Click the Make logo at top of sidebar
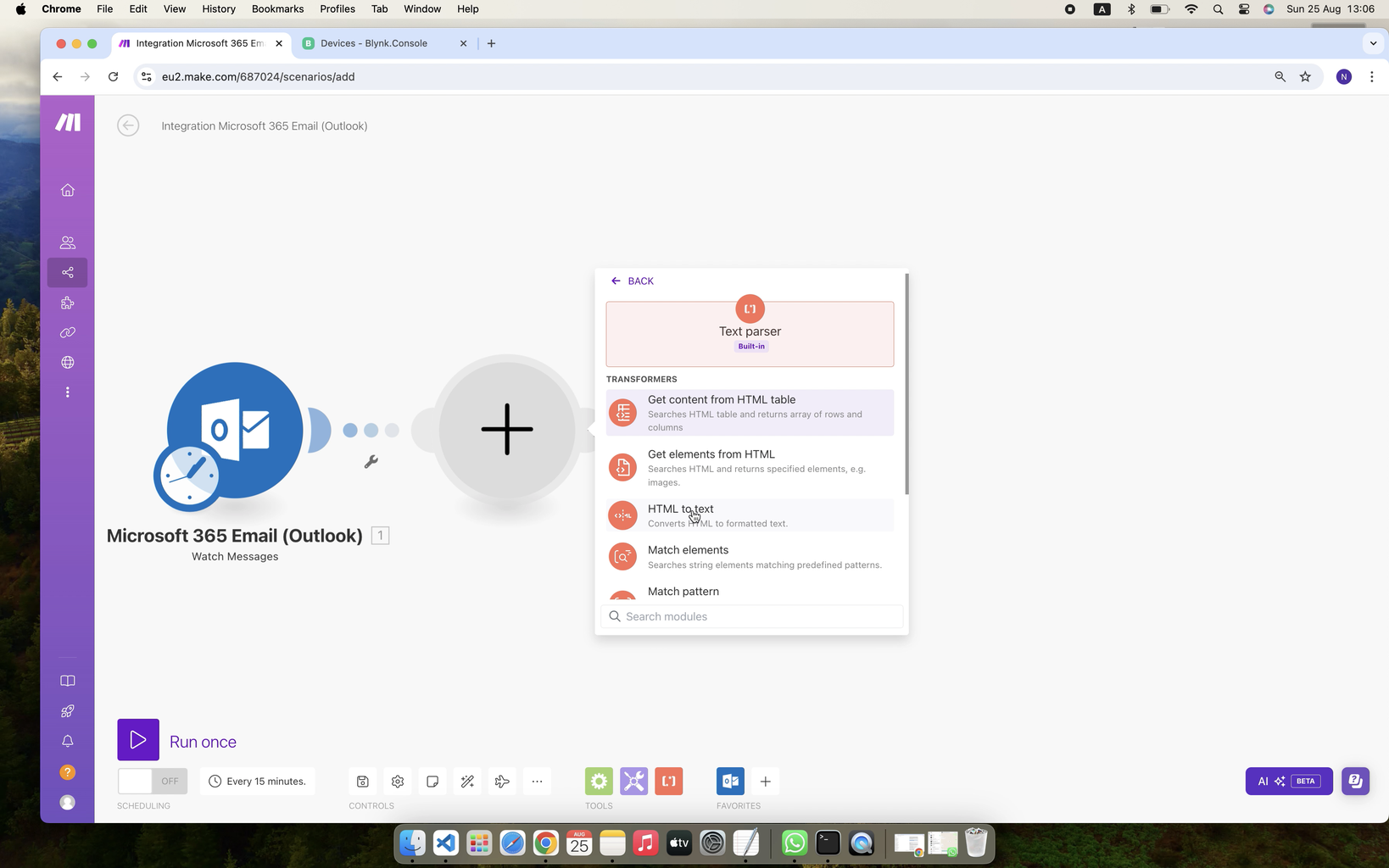 68,122
